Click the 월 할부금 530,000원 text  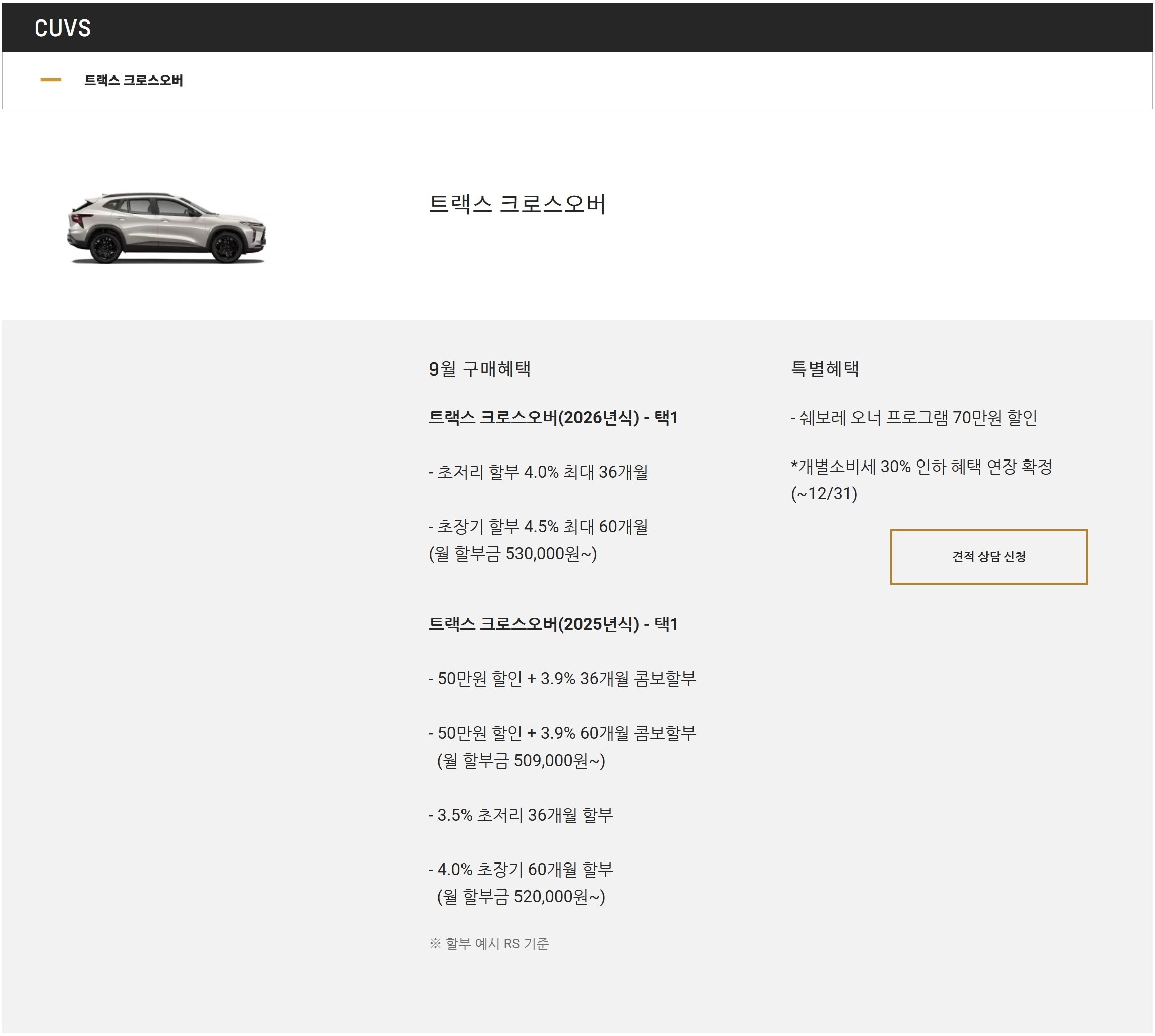coord(512,553)
